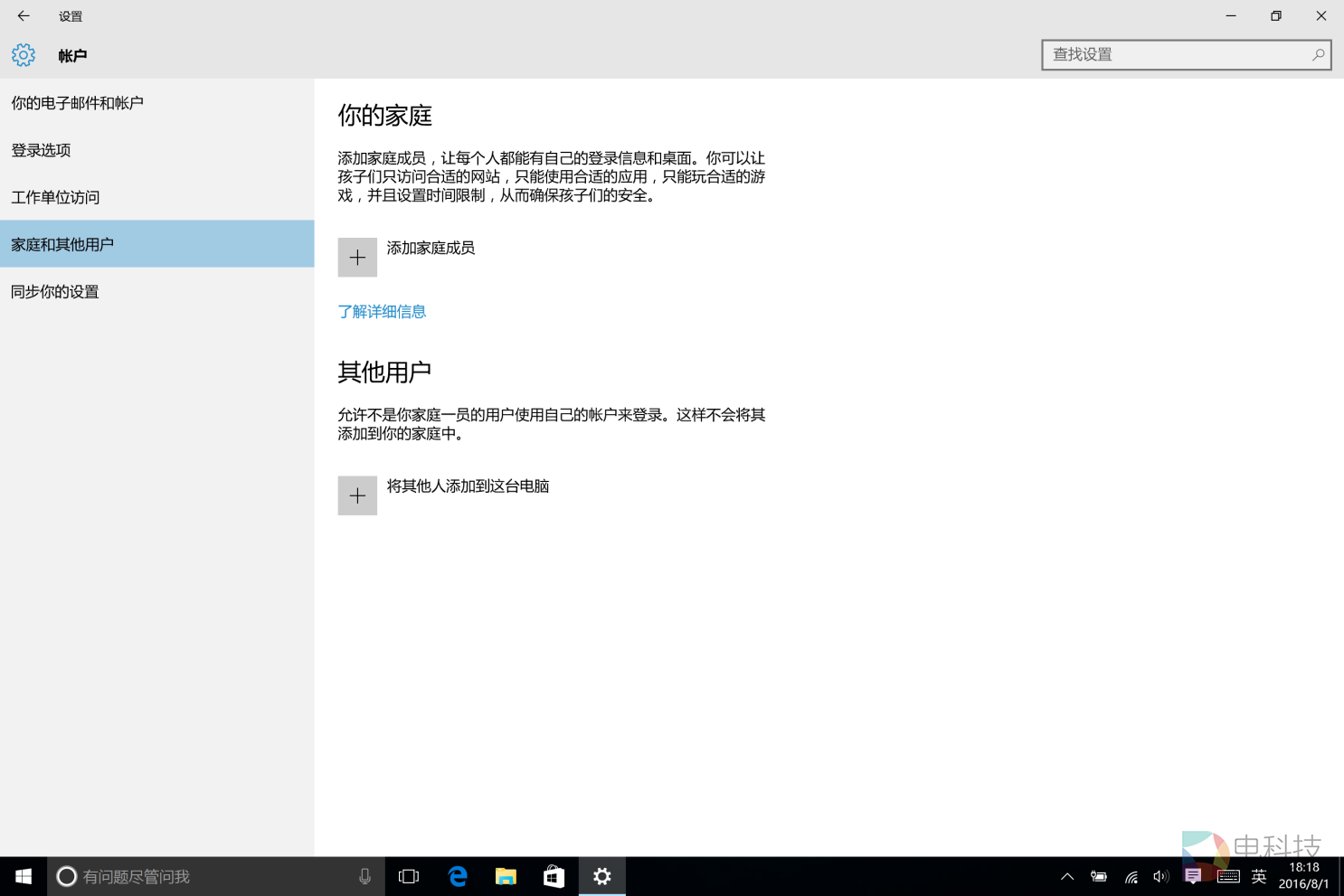Open 登录选项 settings page

click(x=42, y=150)
